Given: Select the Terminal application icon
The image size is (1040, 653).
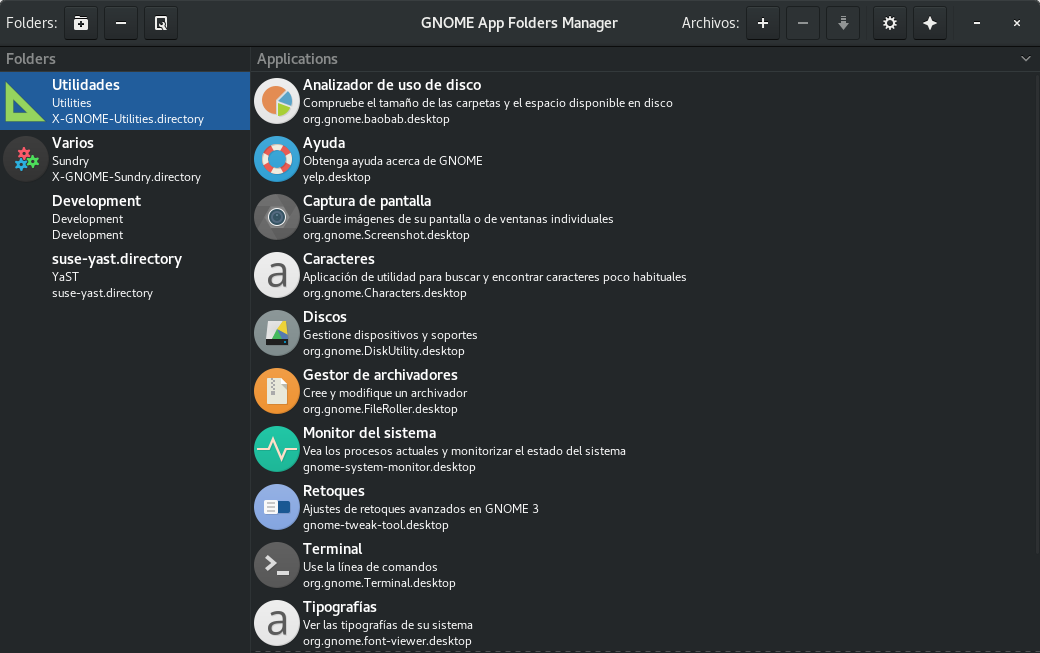Looking at the screenshot, I should [277, 565].
